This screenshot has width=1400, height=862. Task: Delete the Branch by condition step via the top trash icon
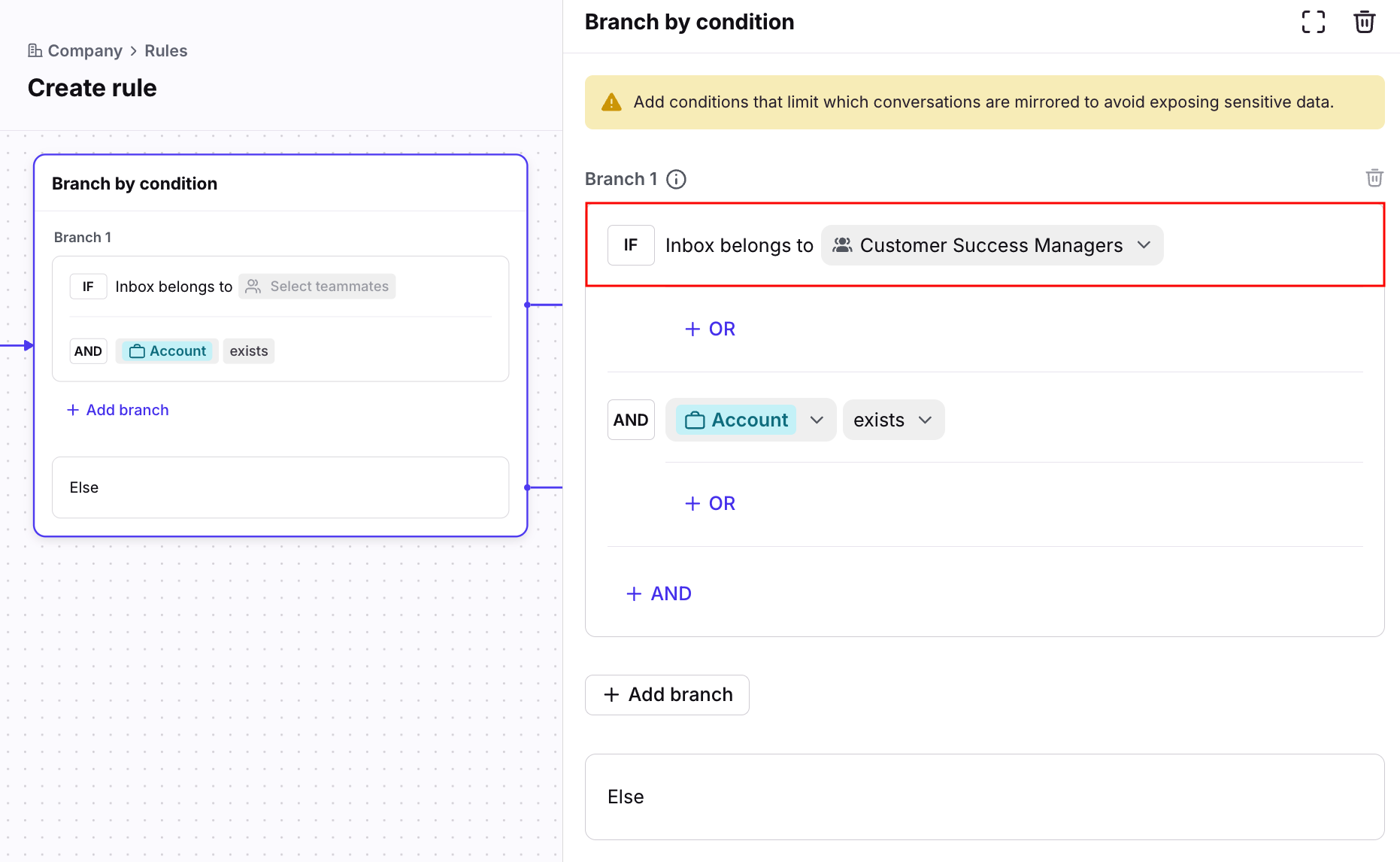(1364, 22)
